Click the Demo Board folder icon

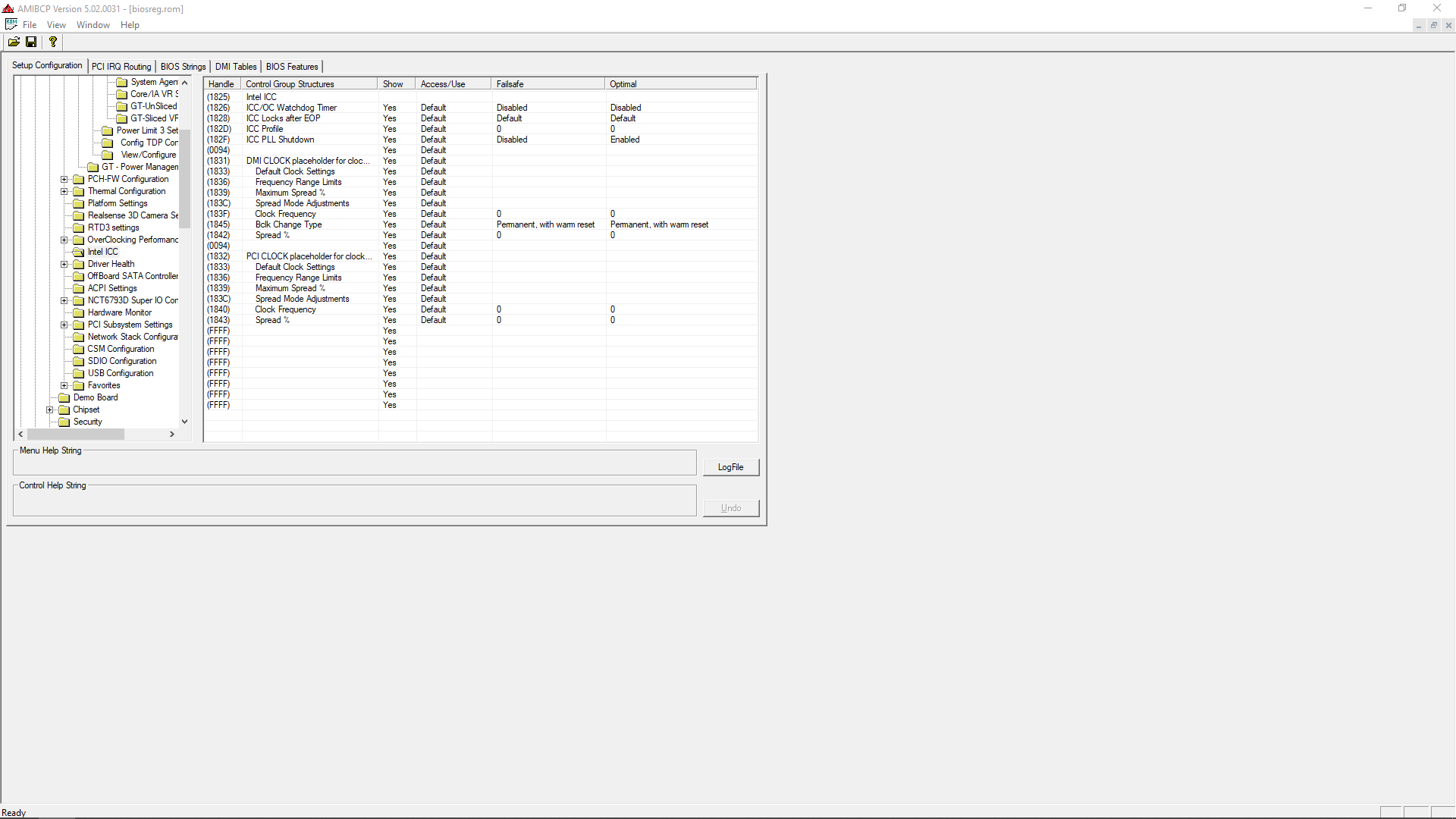(64, 397)
